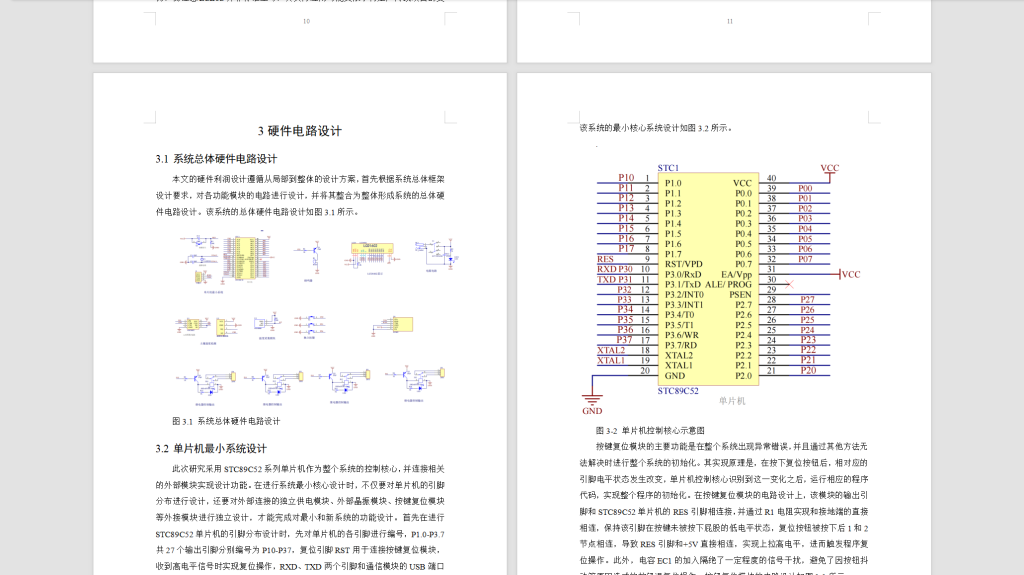1024x575 pixels.
Task: Click the "XTAL2" net label at pin 18
Action: pyautogui.click(x=611, y=350)
